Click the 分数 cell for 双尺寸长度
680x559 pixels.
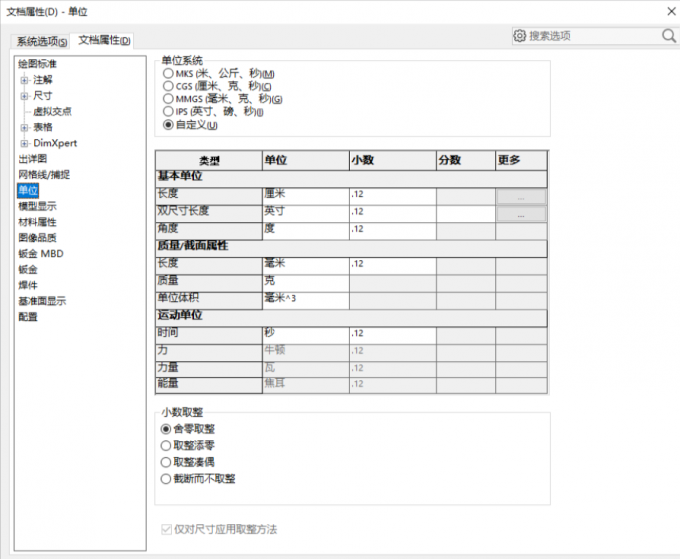click(x=466, y=214)
